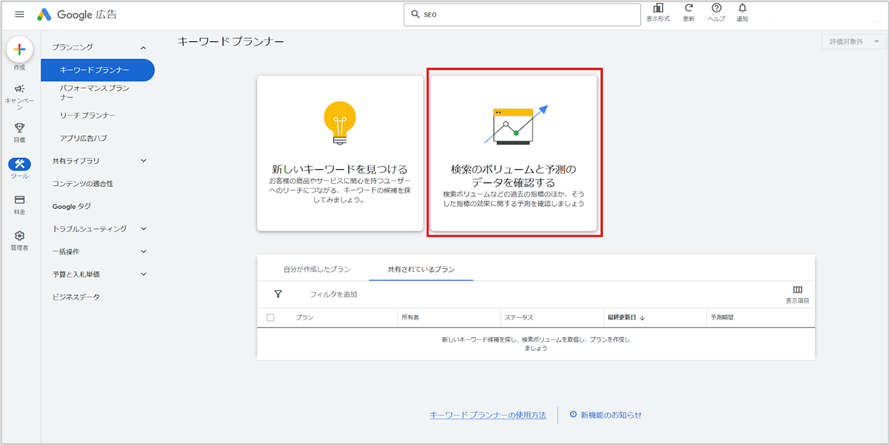Open ビジネスデータ menu item
This screenshot has height=445, width=890.
(76, 297)
